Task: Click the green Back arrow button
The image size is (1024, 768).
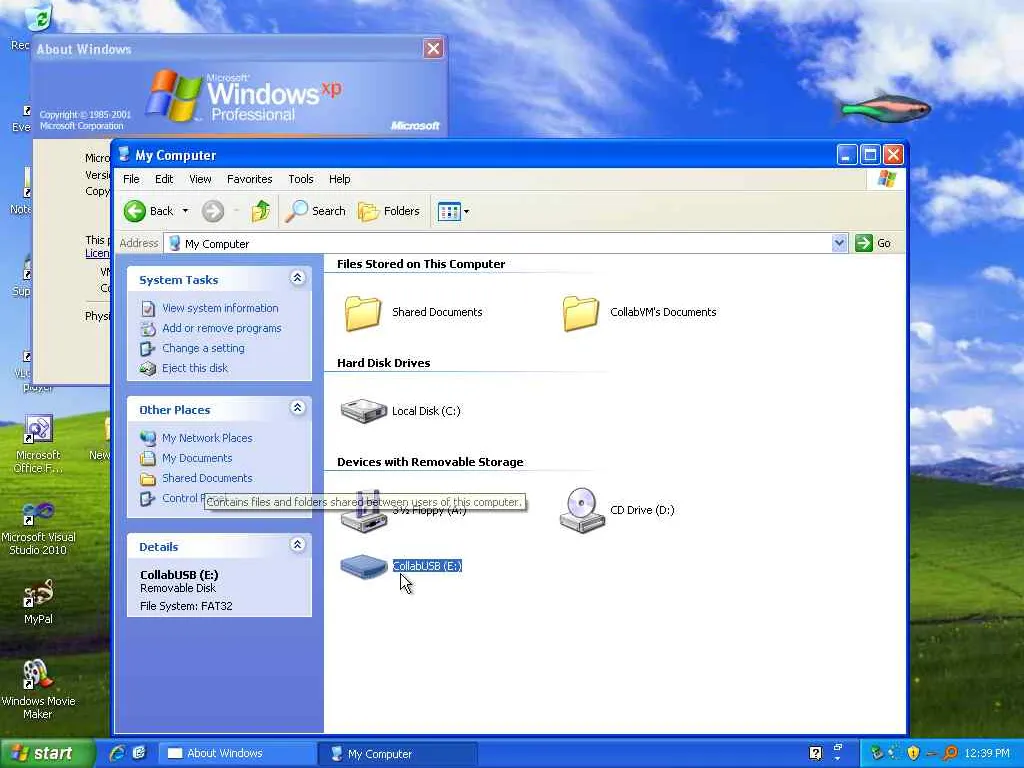Action: 135,211
